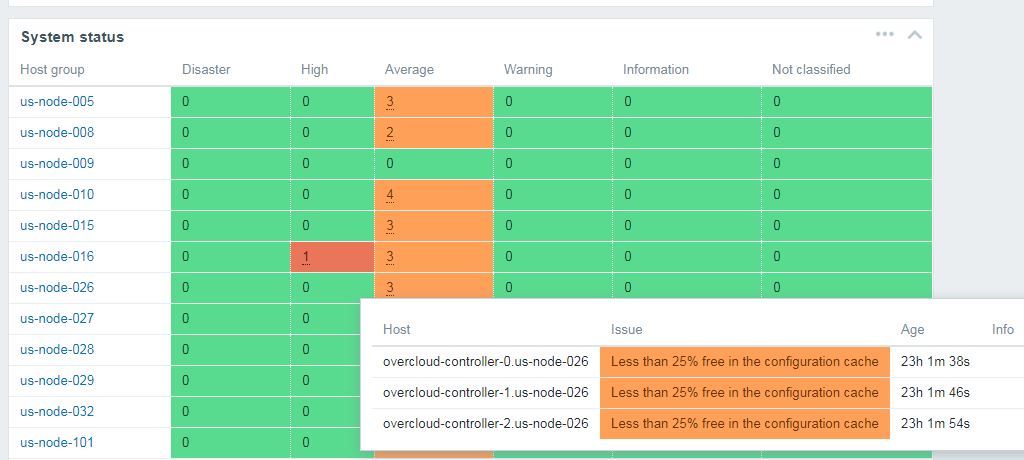Image resolution: width=1024 pixels, height=460 pixels.
Task: Open host group us-node-016
Action: (x=57, y=256)
